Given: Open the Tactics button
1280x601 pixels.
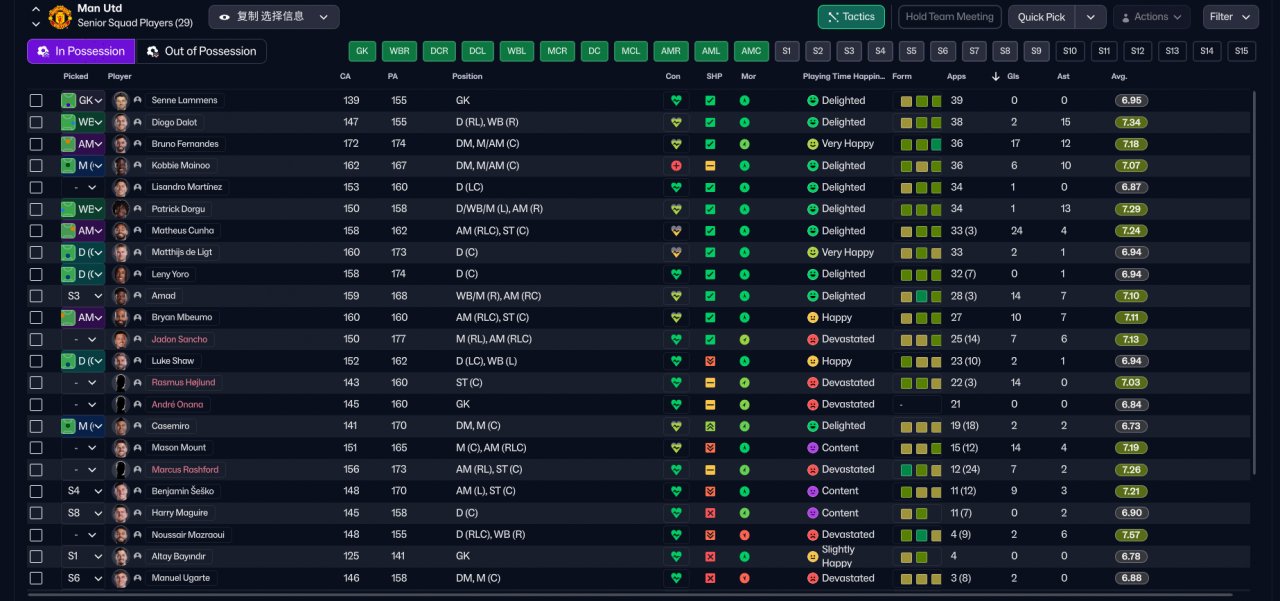Looking at the screenshot, I should pyautogui.click(x=852, y=17).
